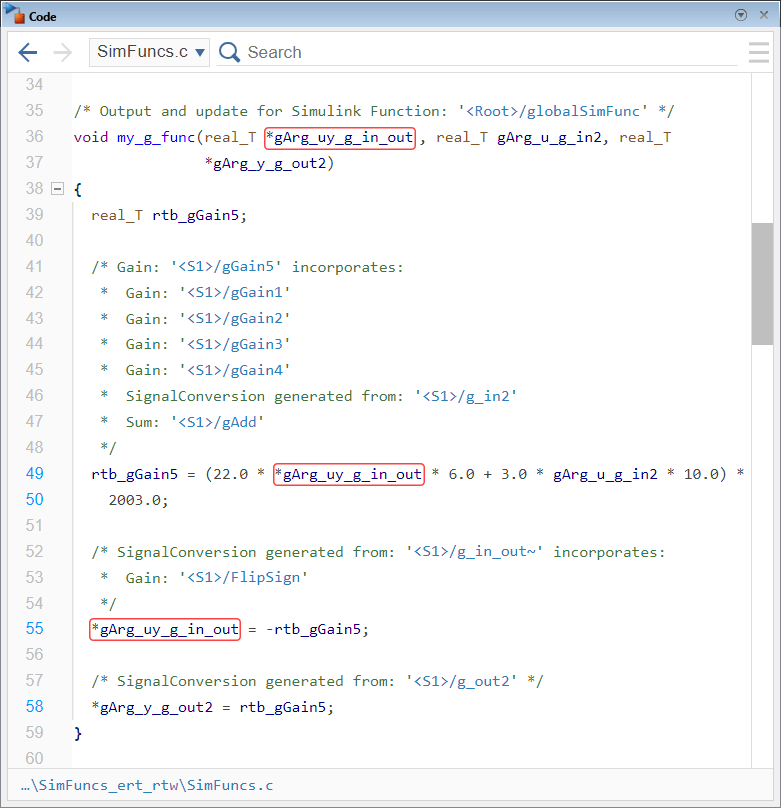Click the rtb_gGain5 declaration on line 39
Screen dimensions: 781x808
195,215
